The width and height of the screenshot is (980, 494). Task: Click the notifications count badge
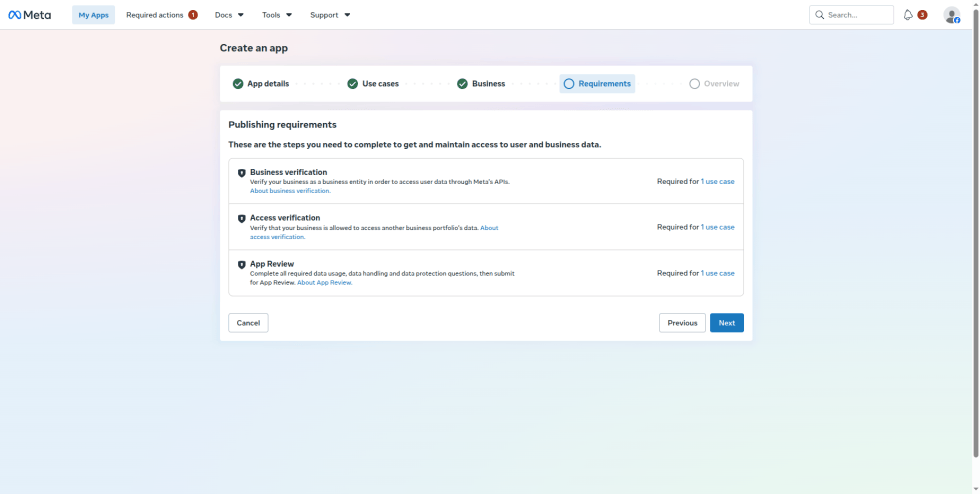(x=922, y=15)
